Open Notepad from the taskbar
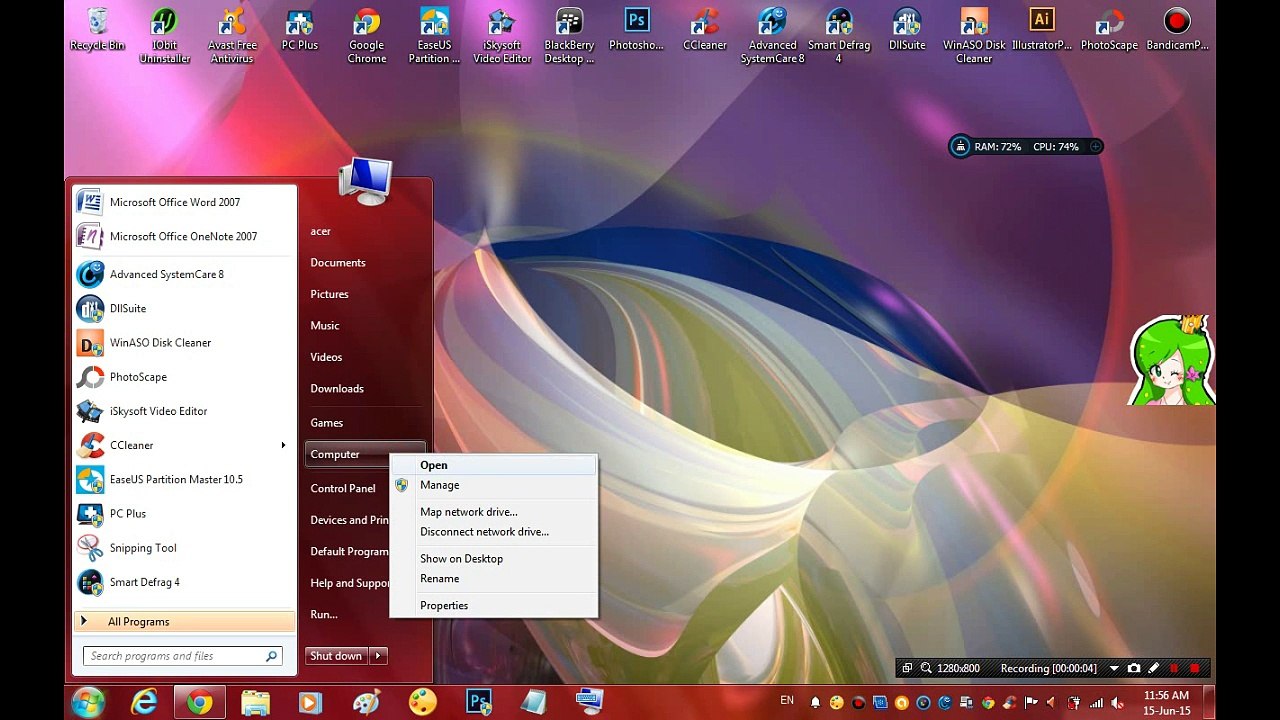This screenshot has width=1280, height=720. [x=534, y=703]
